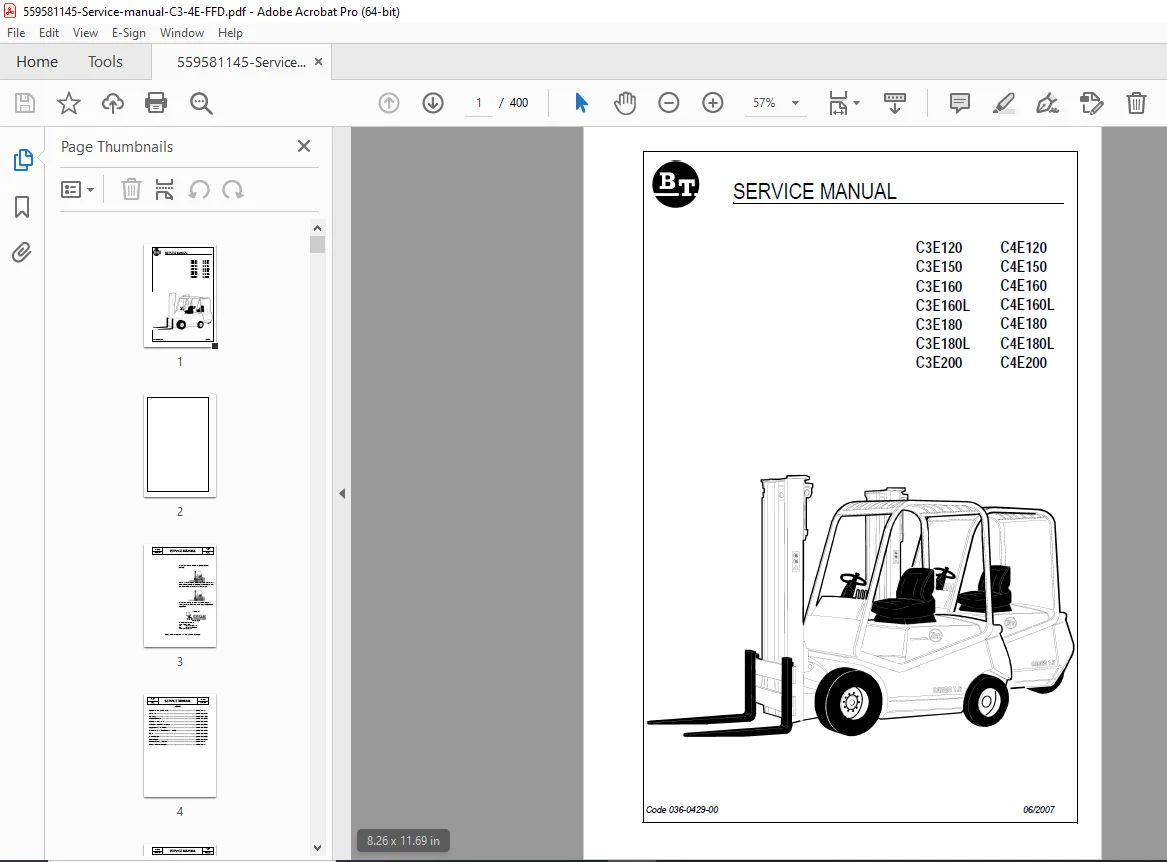Switch to the Tools tab
The image size is (1167, 862).
[x=105, y=62]
